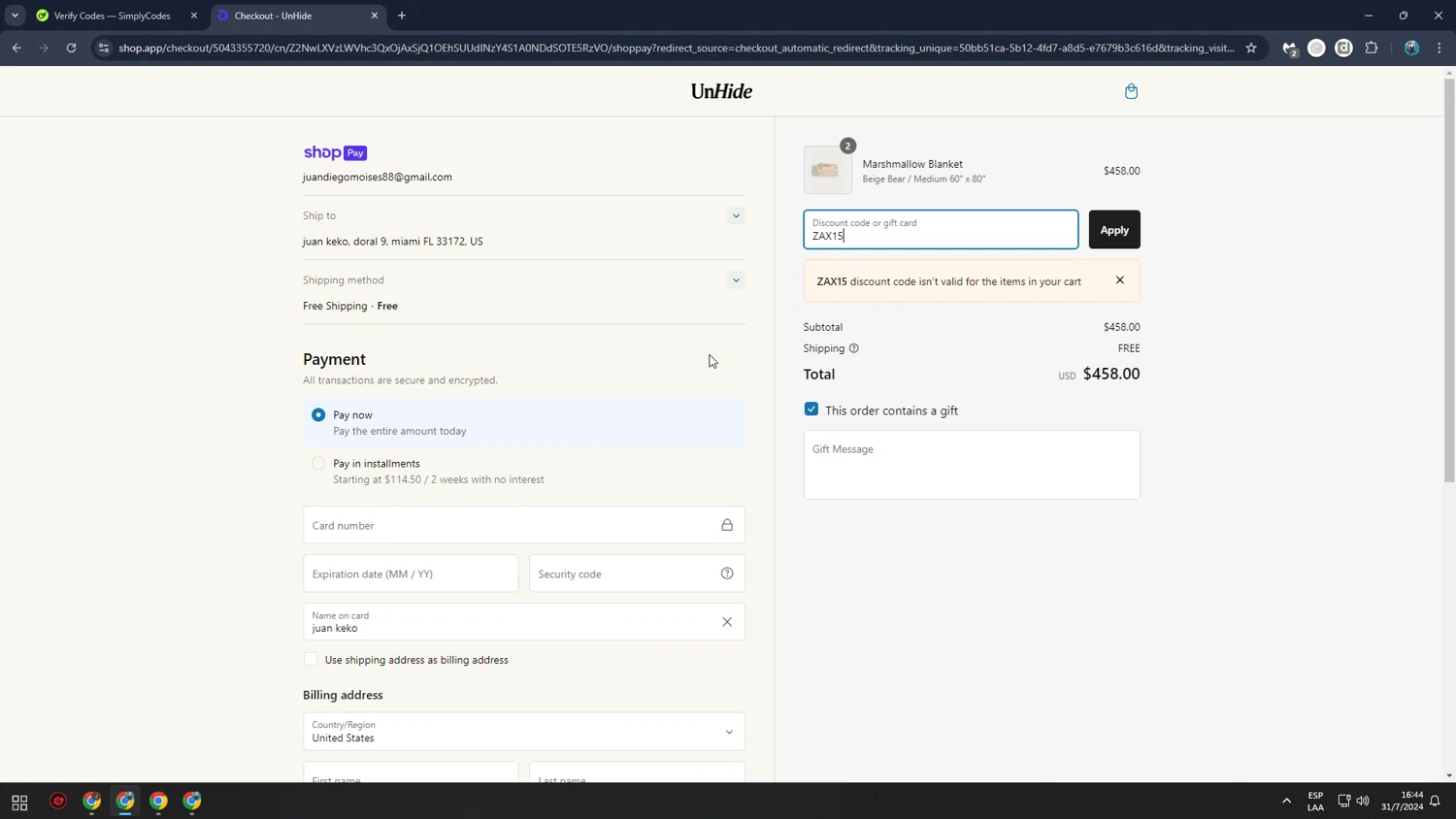Open Windows Start menu
1456x819 pixels.
click(19, 802)
